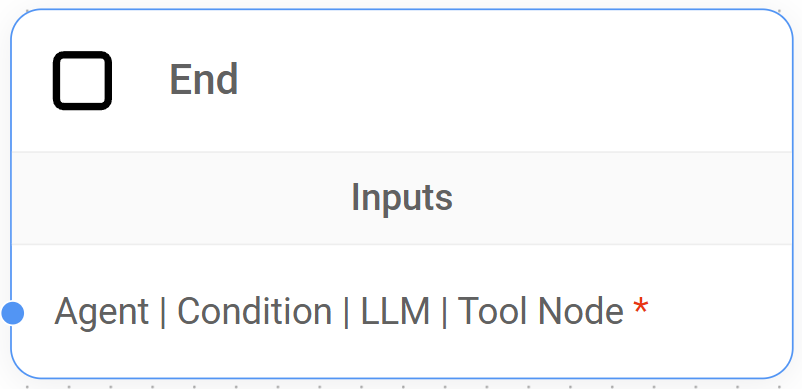Click the separator between Condition and LLM

pos(346,312)
